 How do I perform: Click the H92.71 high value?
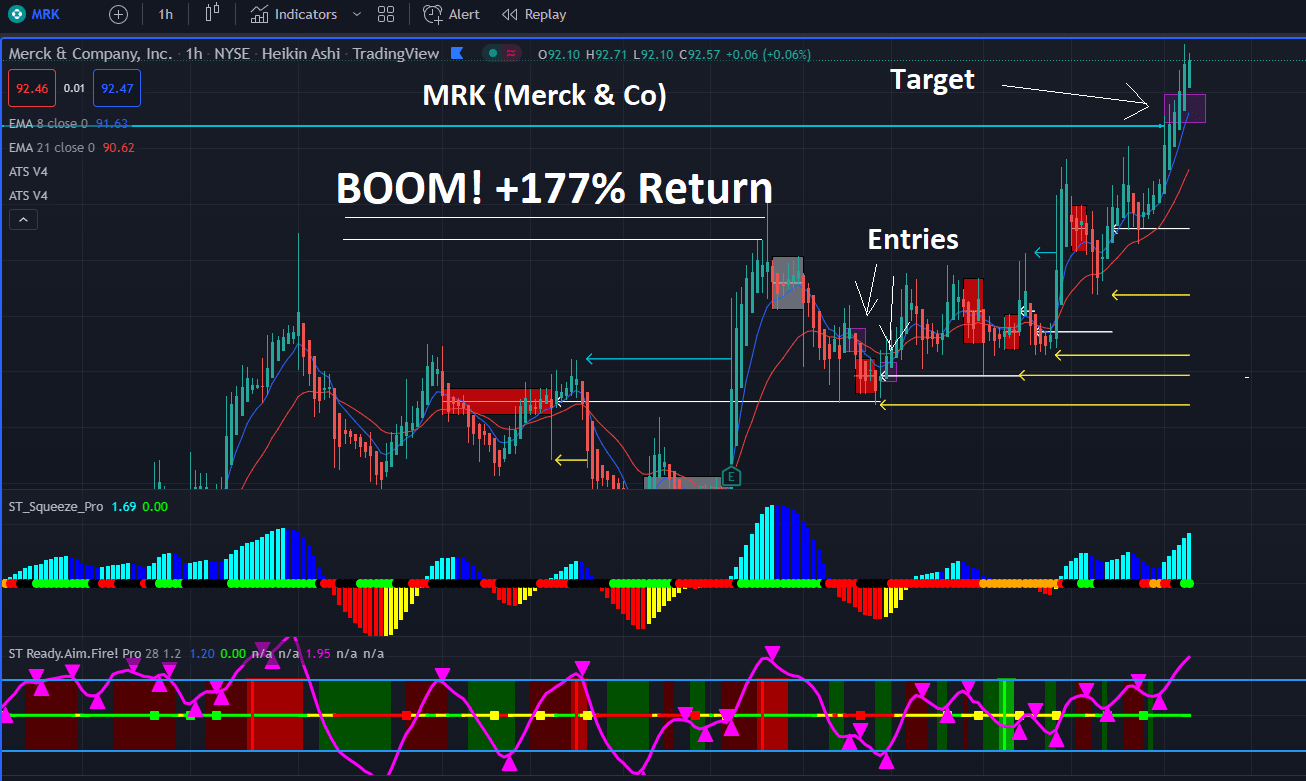(x=607, y=54)
